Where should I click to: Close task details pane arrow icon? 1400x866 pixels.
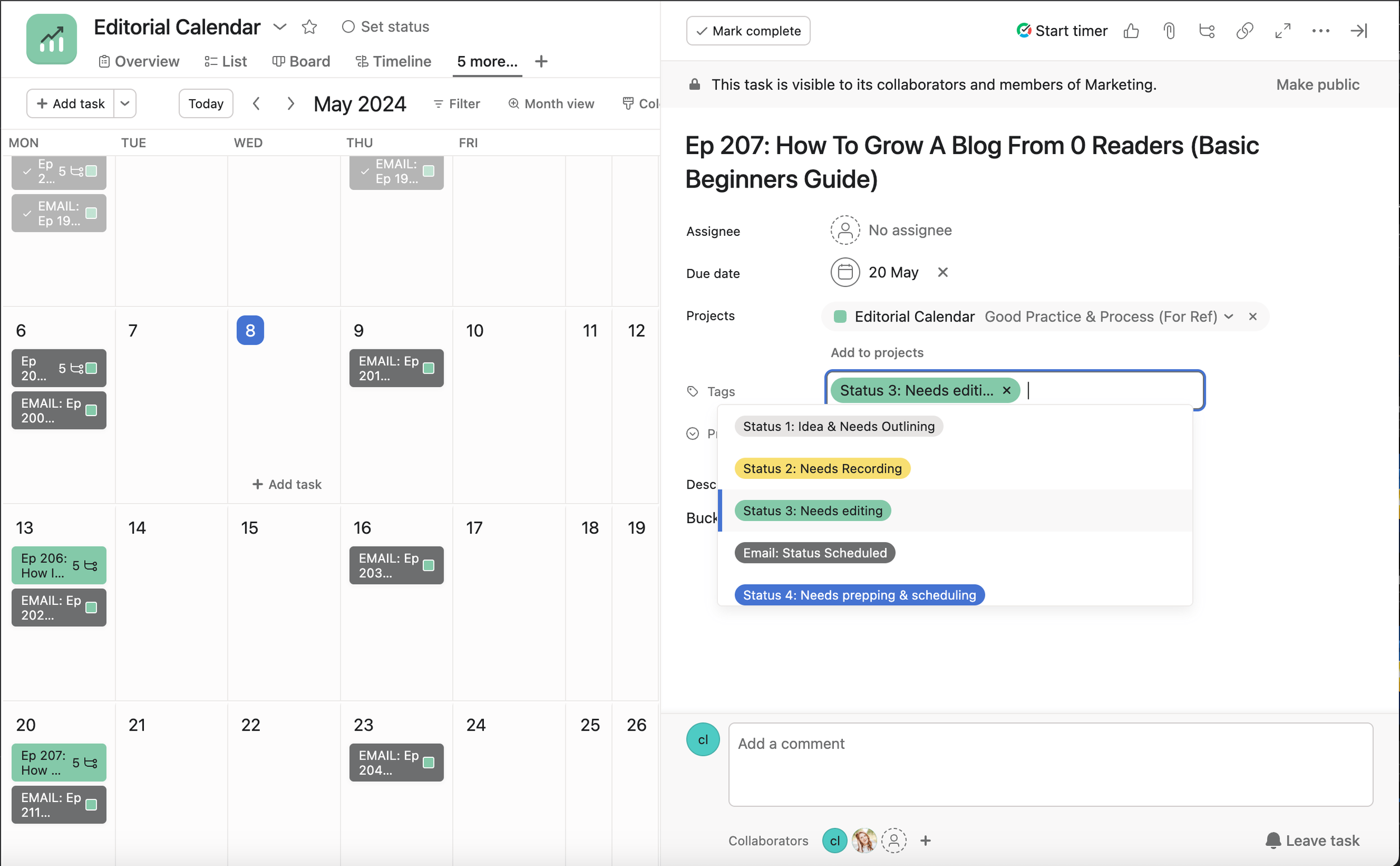click(1358, 31)
